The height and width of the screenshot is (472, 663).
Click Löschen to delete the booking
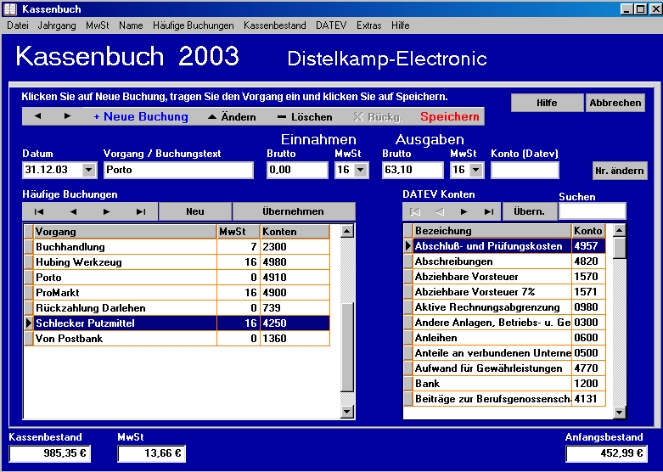[305, 117]
